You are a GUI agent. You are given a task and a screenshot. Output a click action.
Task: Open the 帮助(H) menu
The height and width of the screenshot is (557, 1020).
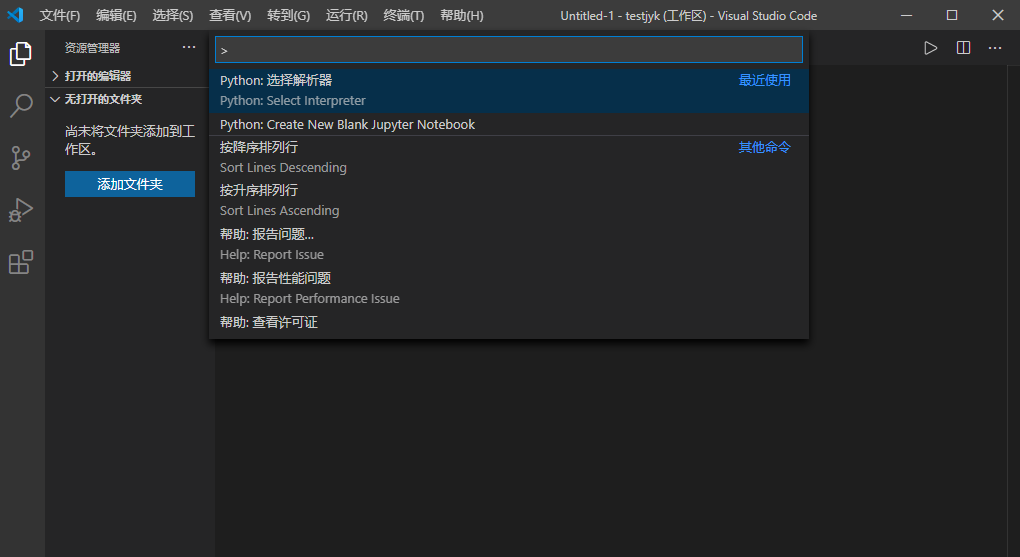[462, 16]
